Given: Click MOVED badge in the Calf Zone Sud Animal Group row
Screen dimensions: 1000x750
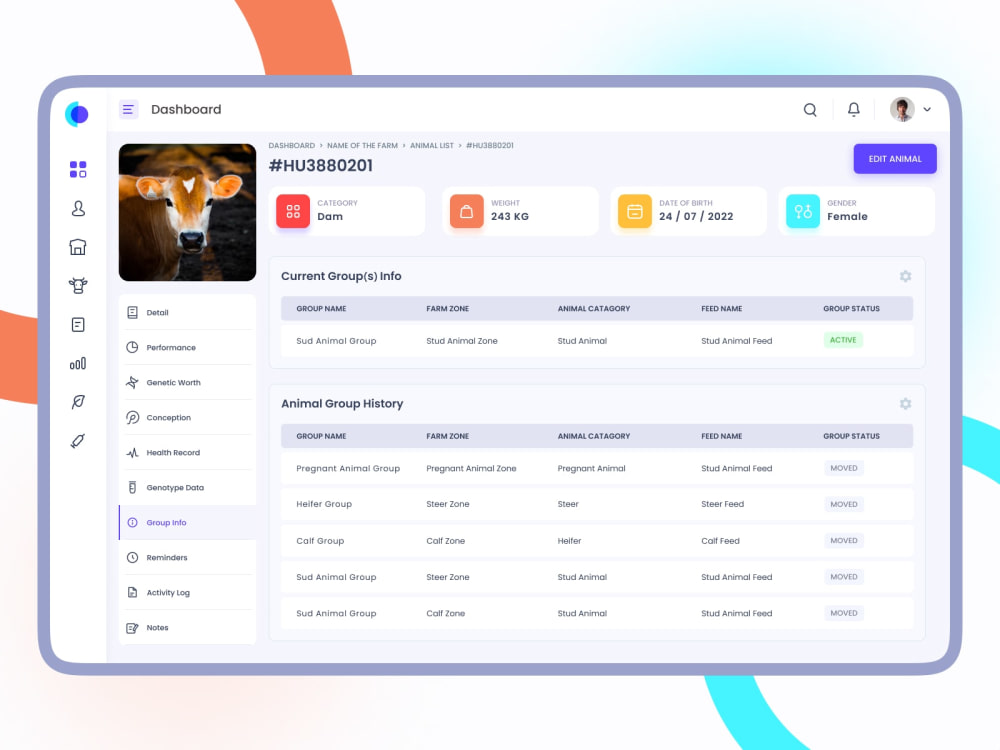Looking at the screenshot, I should pyautogui.click(x=844, y=613).
